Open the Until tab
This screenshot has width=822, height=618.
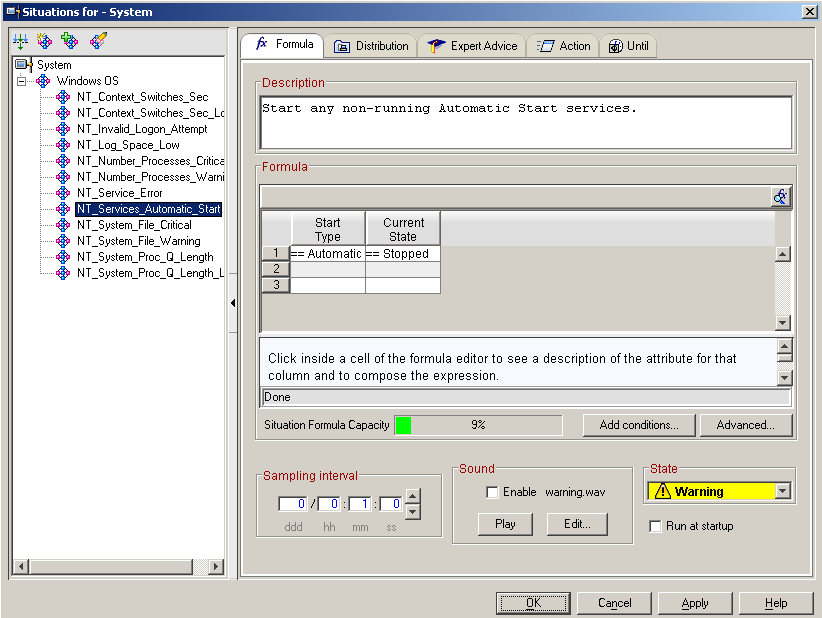[628, 46]
